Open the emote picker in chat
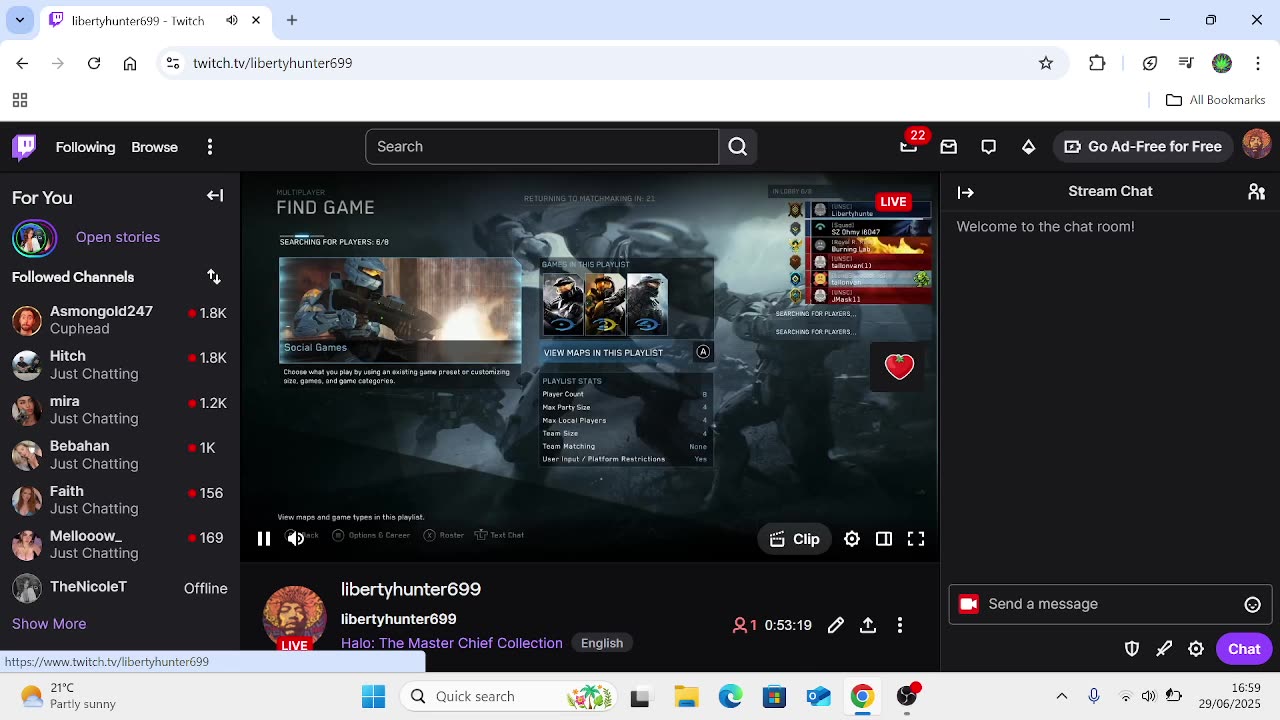The height and width of the screenshot is (720, 1280). (1252, 604)
